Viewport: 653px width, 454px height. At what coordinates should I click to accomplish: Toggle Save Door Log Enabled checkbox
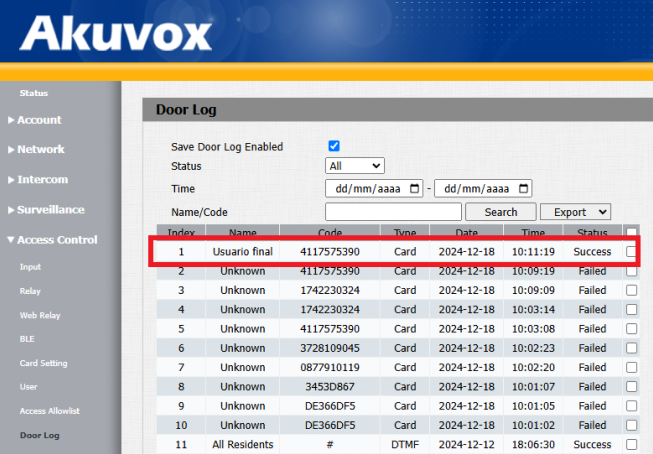pyautogui.click(x=334, y=146)
